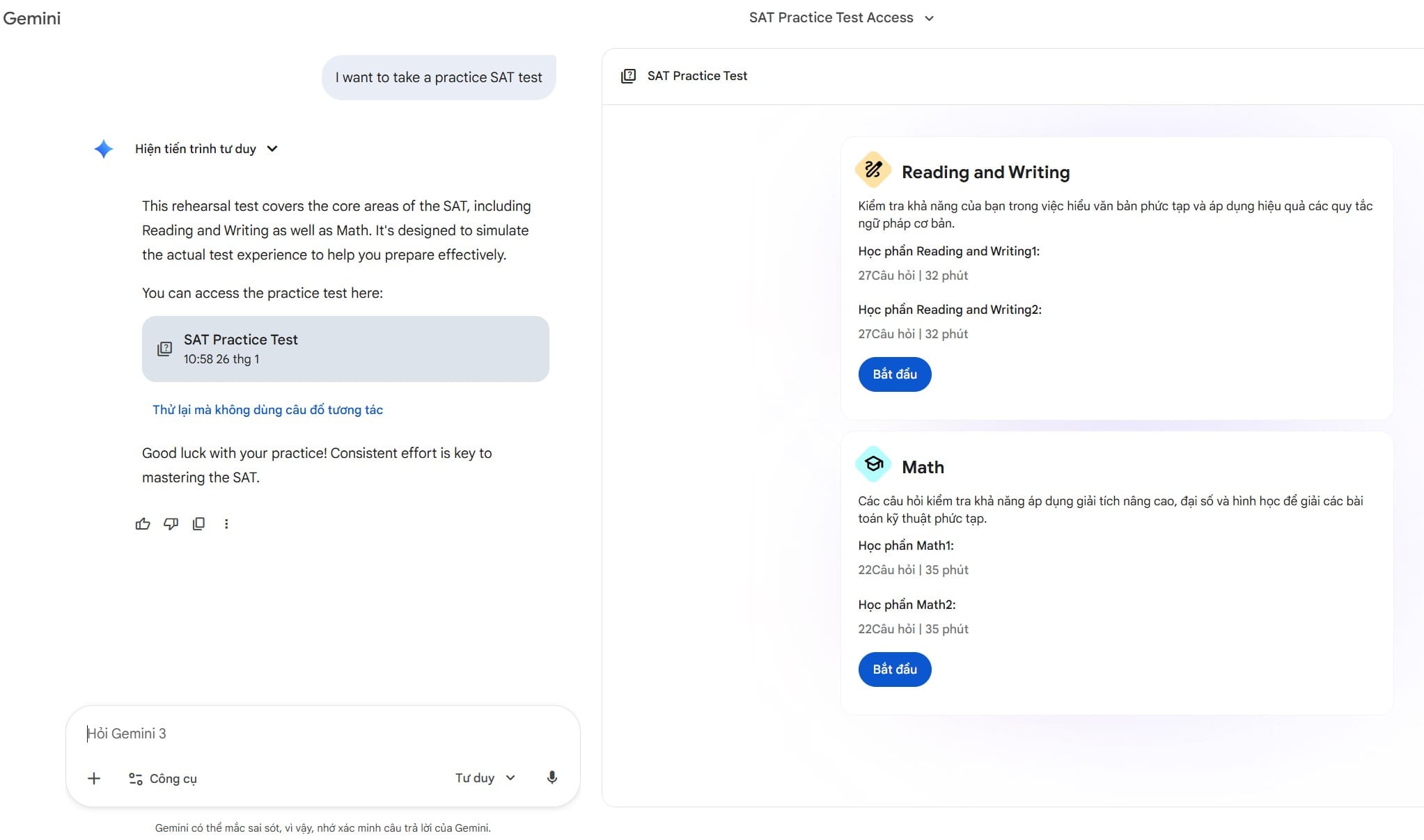Click the Gemini logo text
1424x840 pixels.
(32, 18)
